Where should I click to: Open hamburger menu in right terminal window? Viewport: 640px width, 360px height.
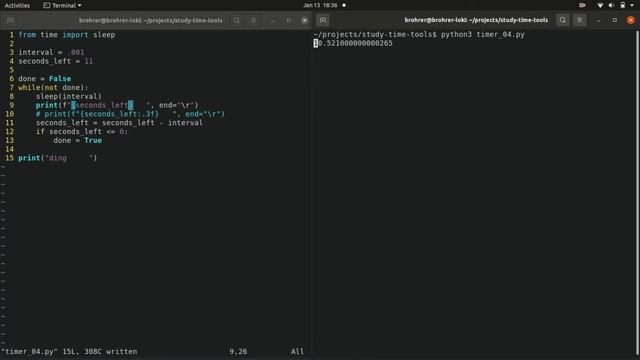point(580,20)
